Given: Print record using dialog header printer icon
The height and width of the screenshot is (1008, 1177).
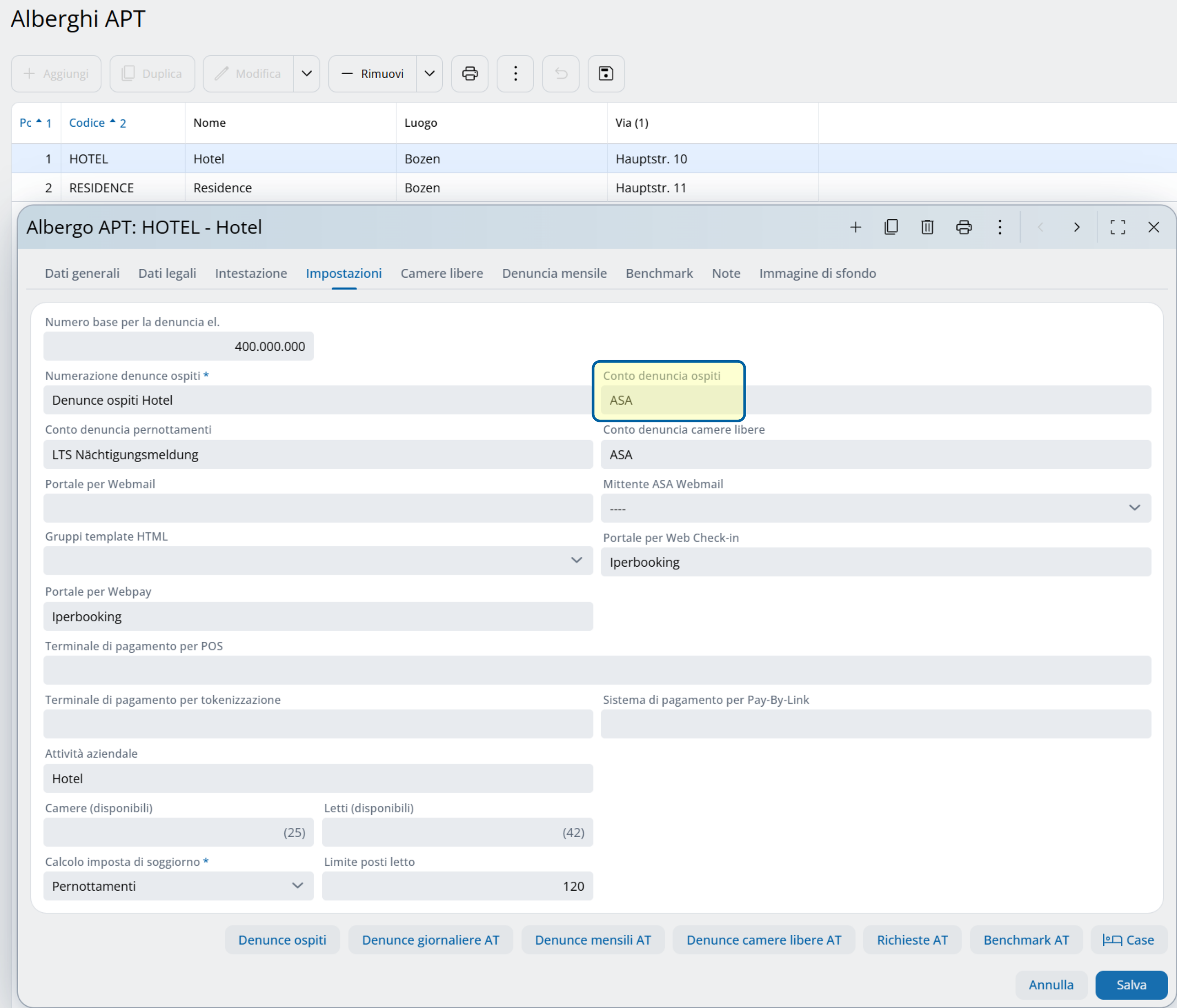Looking at the screenshot, I should [x=963, y=227].
